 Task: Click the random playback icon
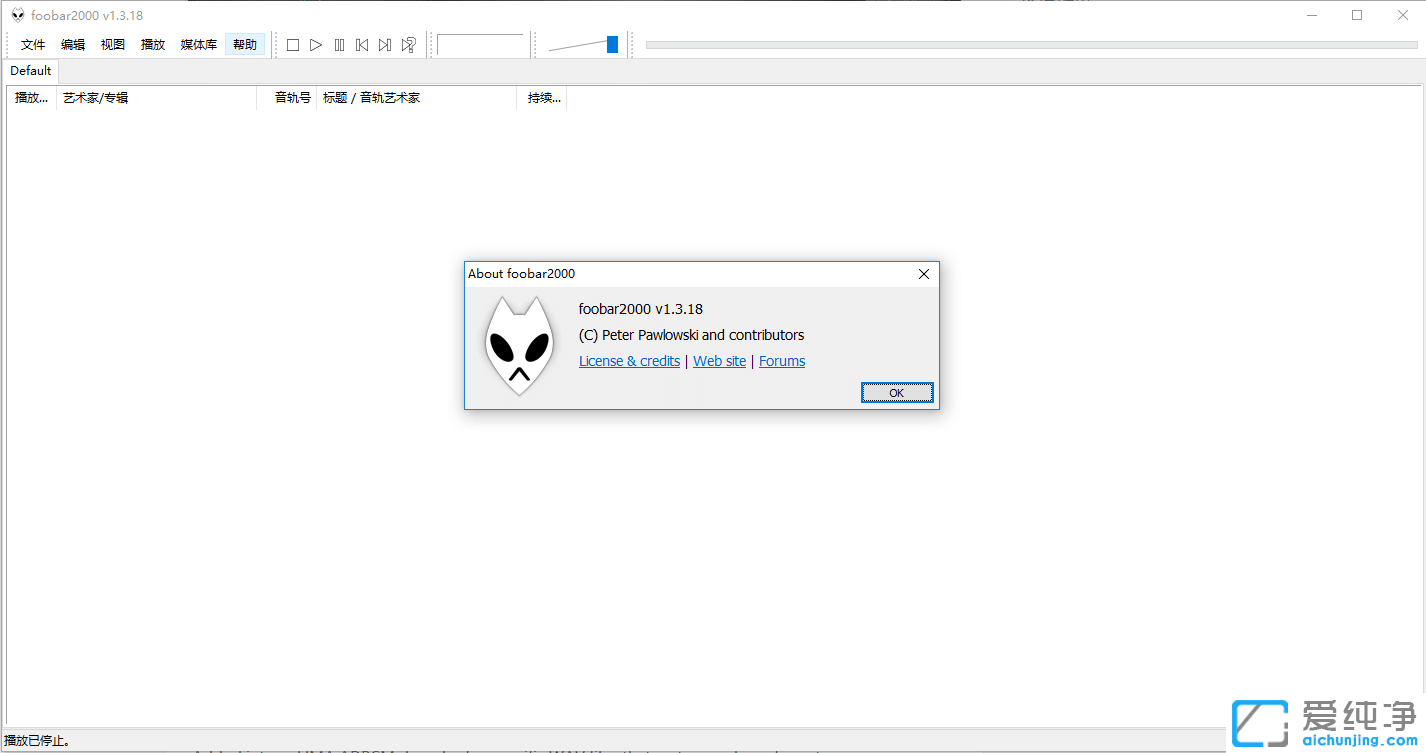(408, 45)
